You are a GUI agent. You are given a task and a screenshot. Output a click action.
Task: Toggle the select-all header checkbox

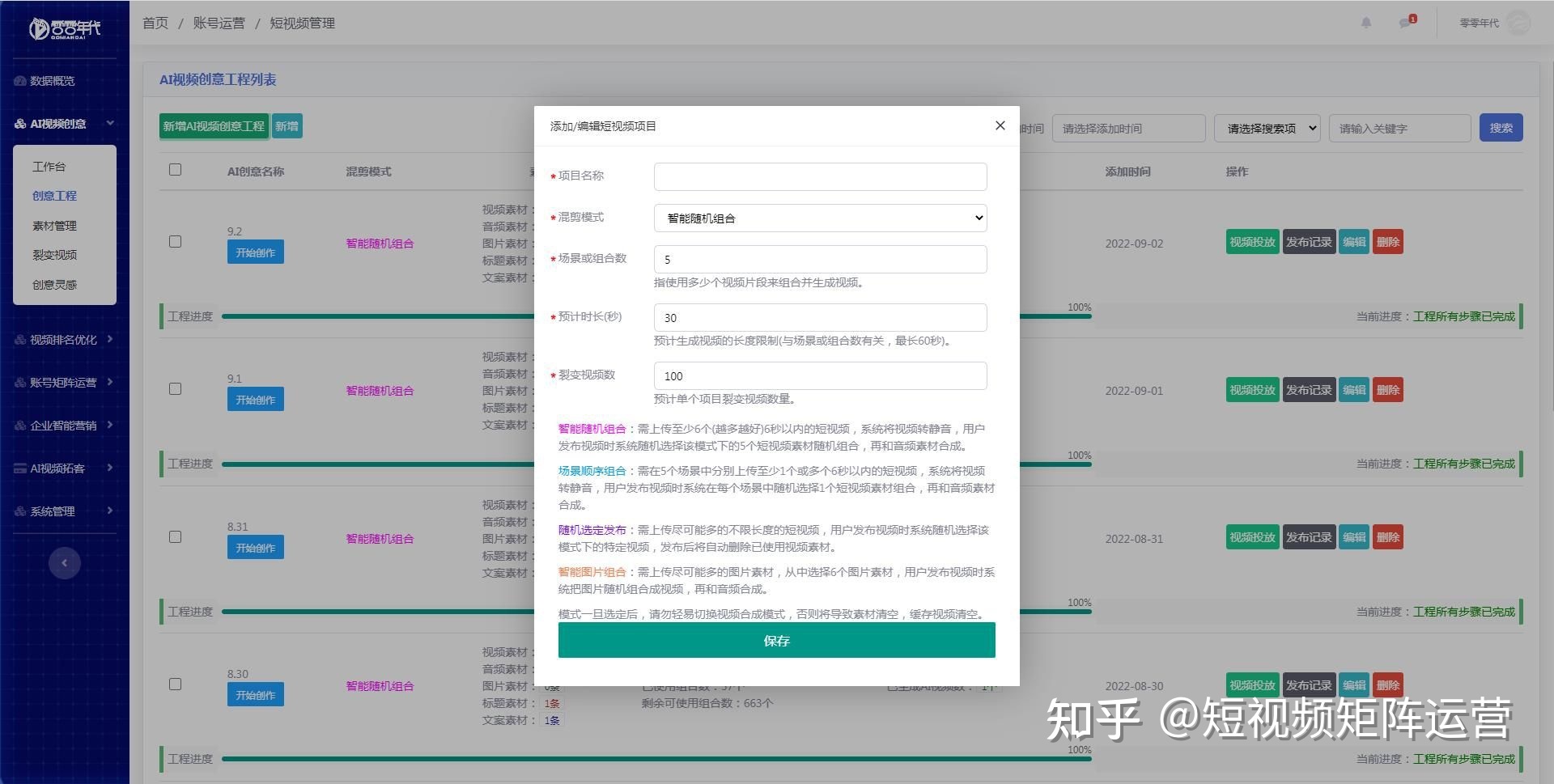[175, 170]
